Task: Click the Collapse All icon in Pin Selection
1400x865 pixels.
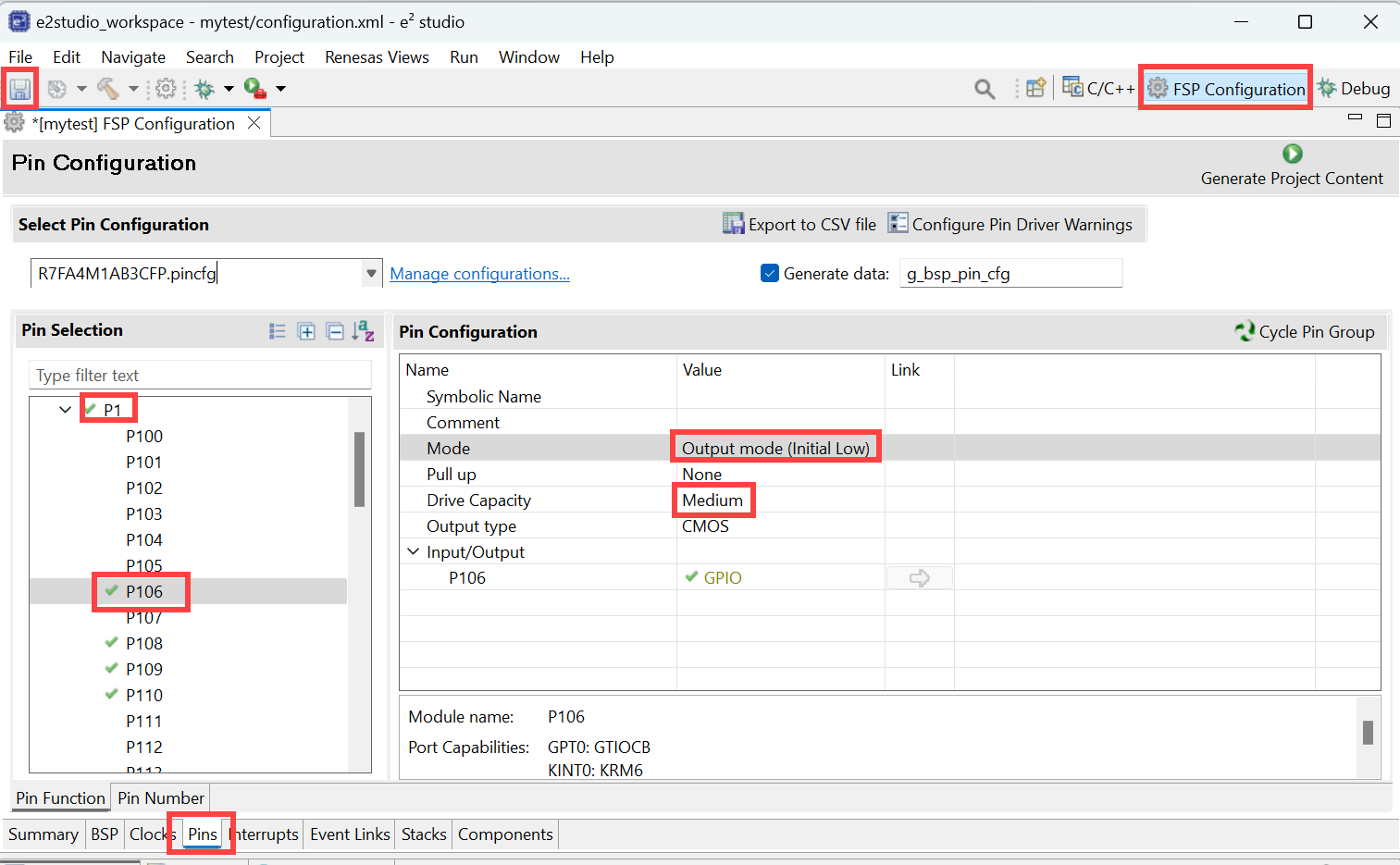Action: (x=335, y=331)
